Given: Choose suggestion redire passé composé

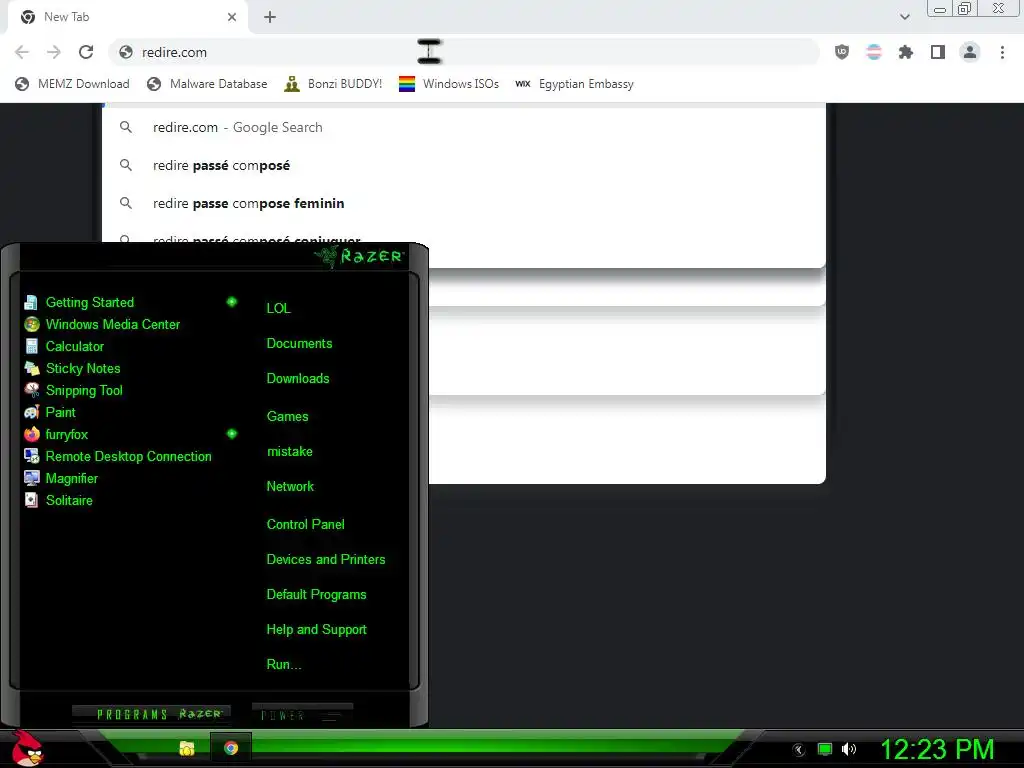Looking at the screenshot, I should pyautogui.click(x=464, y=165).
